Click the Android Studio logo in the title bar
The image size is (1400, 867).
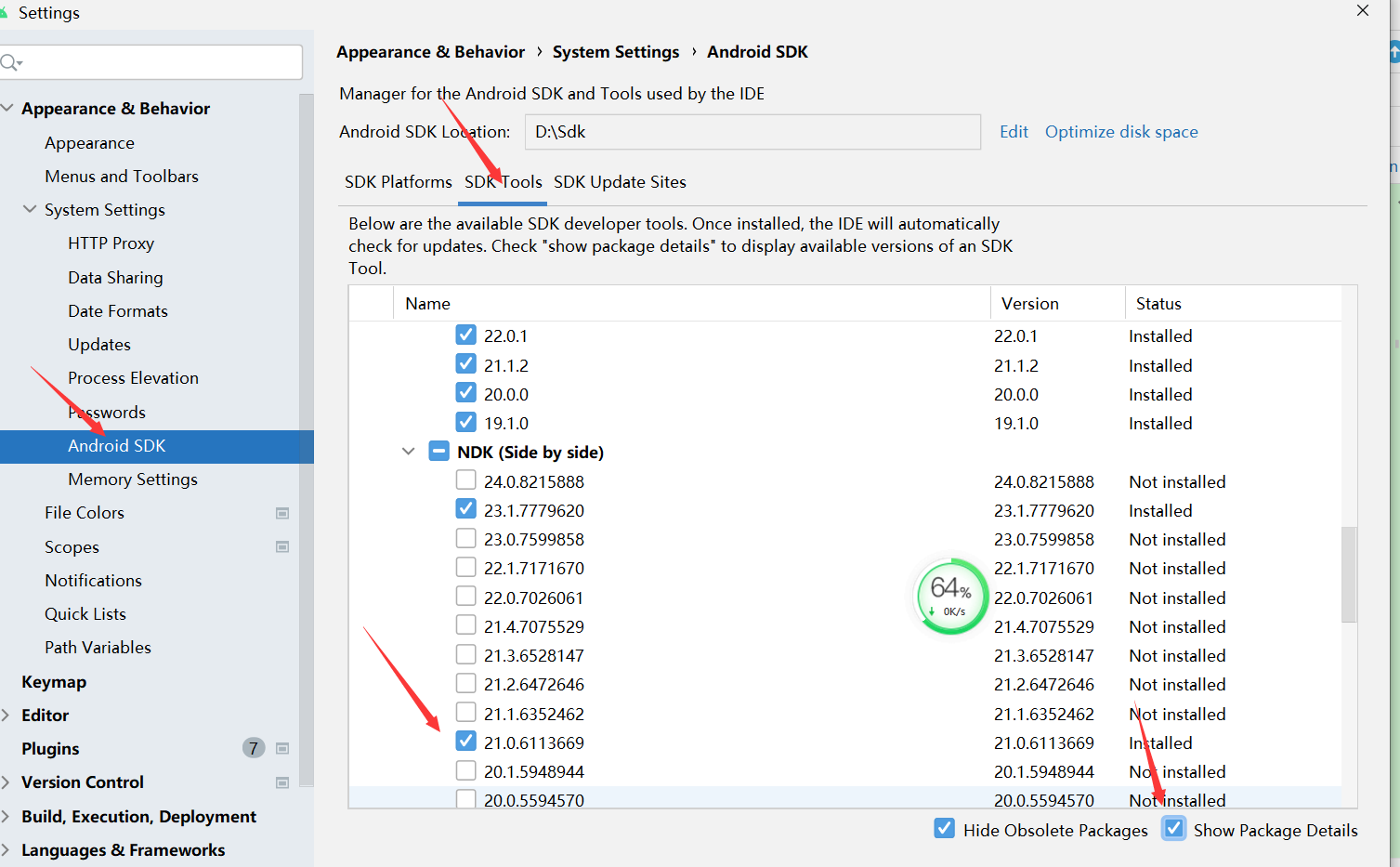coord(9,12)
